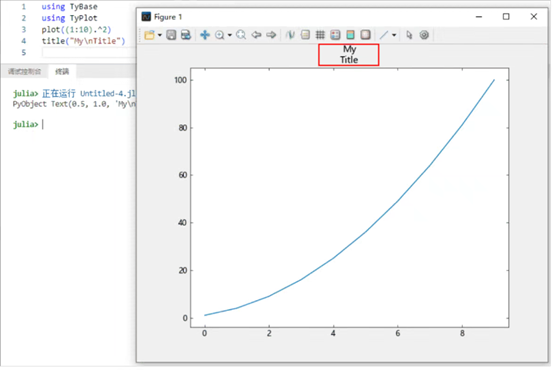Go back to previous view arrow

256,35
